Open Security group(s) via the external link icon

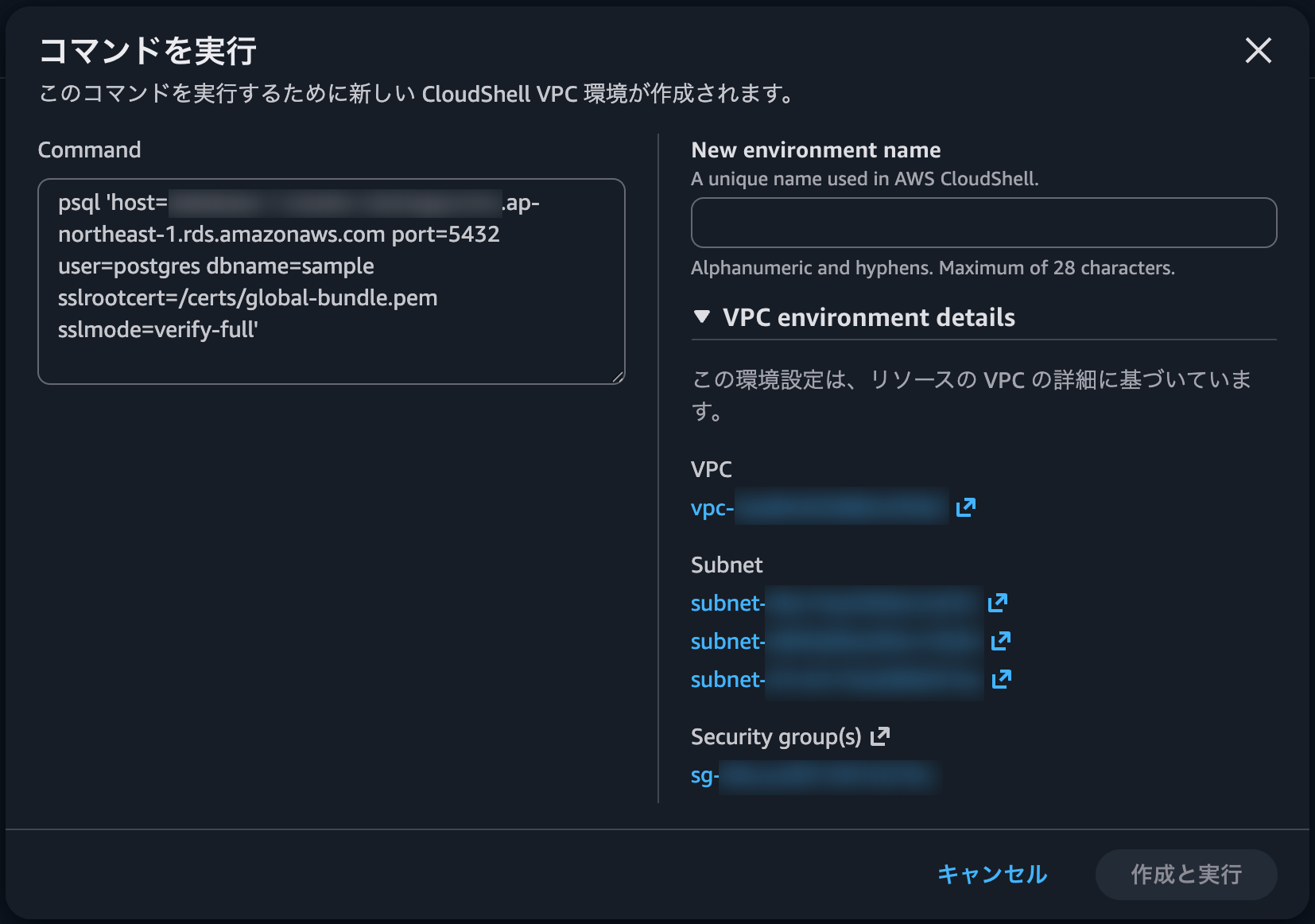pos(879,736)
